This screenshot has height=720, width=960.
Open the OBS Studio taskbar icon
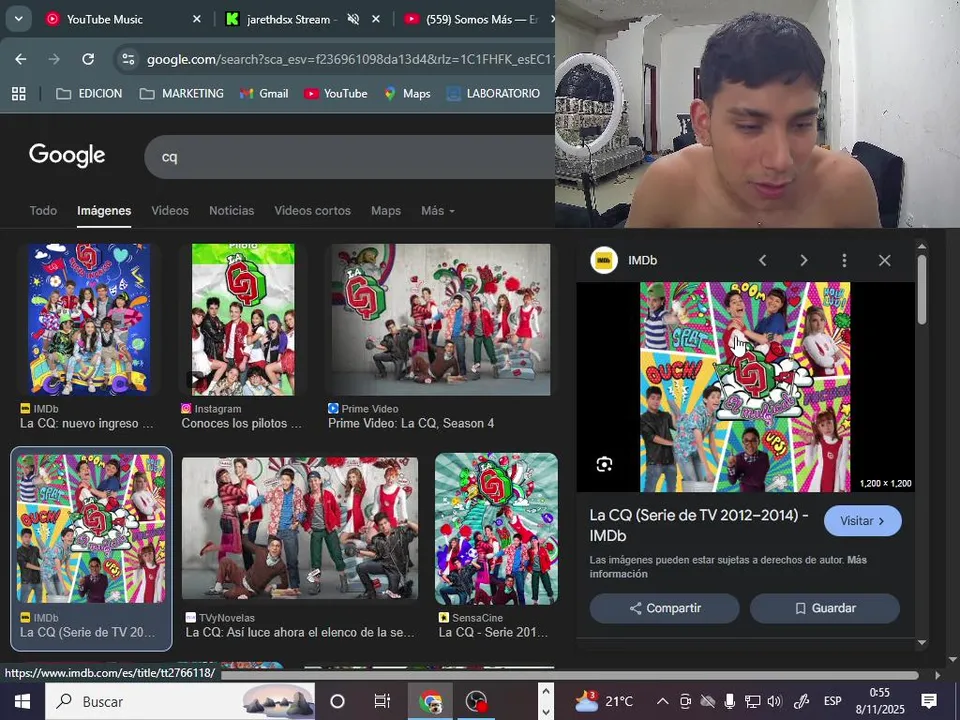[x=476, y=701]
